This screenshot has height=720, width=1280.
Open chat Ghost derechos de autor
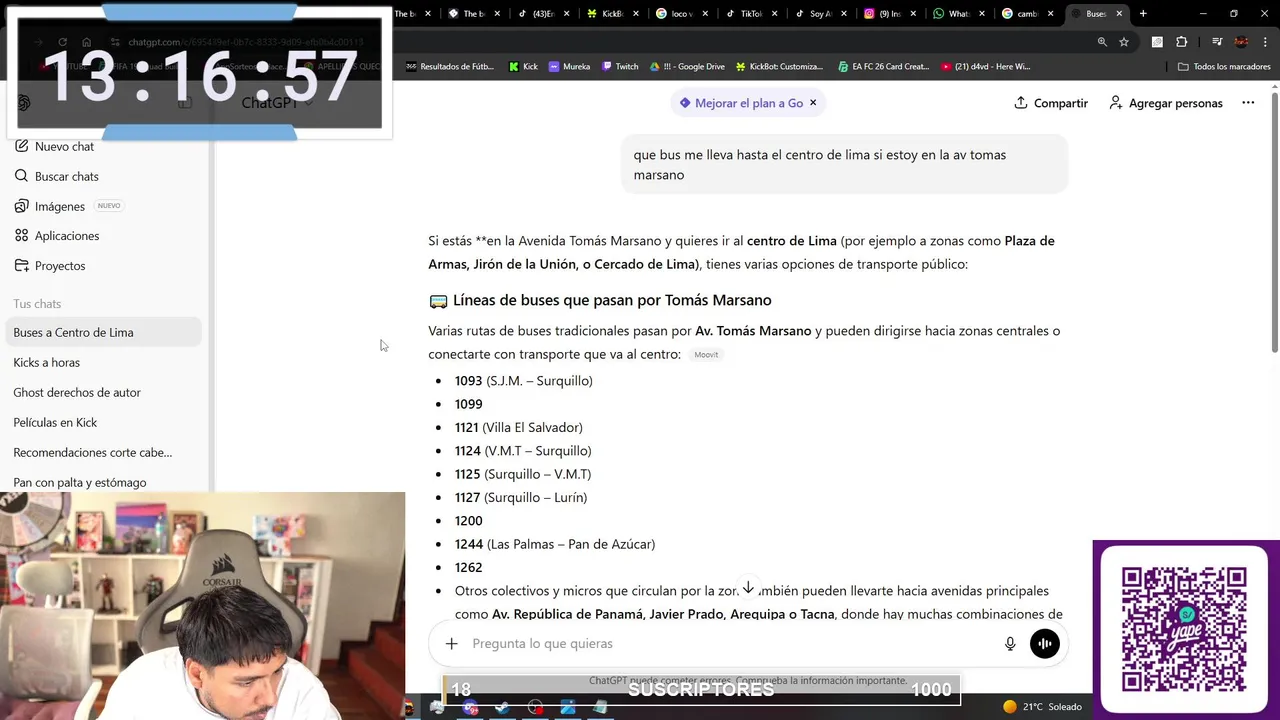pyautogui.click(x=104, y=393)
